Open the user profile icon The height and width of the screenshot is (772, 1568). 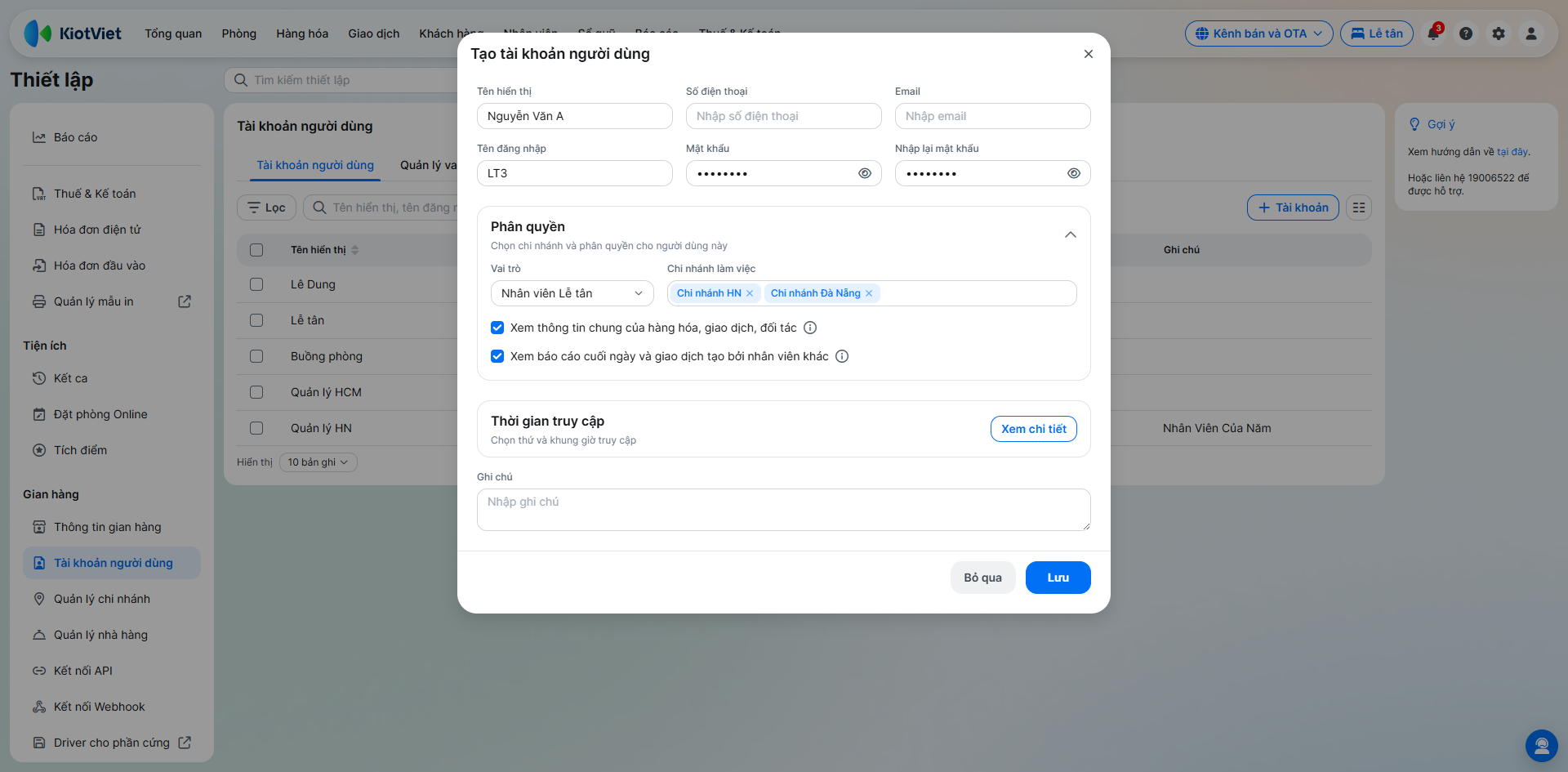click(1531, 33)
